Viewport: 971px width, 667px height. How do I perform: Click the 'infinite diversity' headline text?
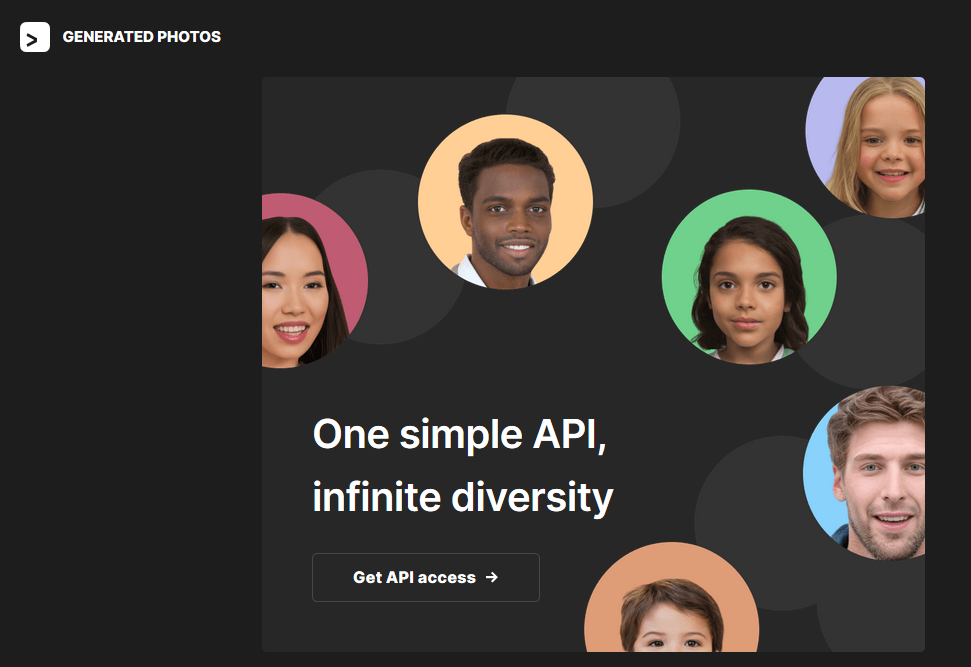(463, 497)
